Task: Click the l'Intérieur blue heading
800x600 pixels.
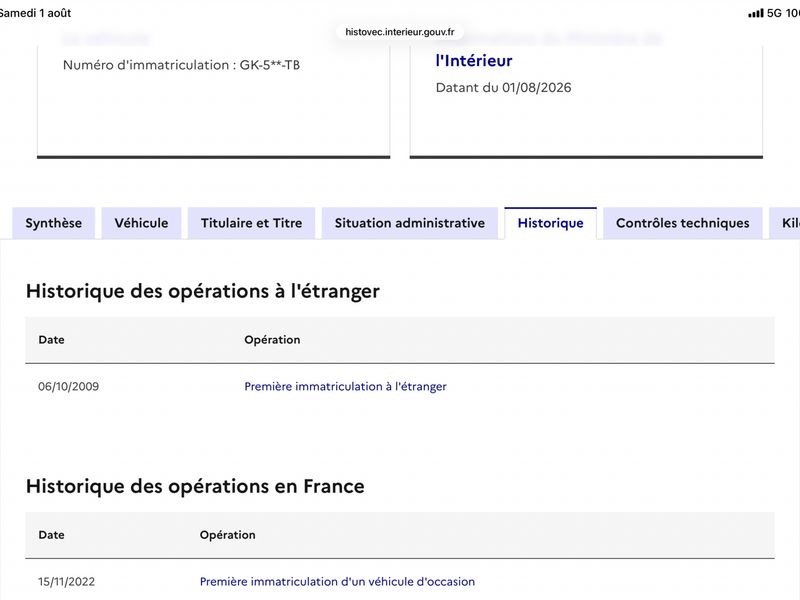Action: coord(474,61)
